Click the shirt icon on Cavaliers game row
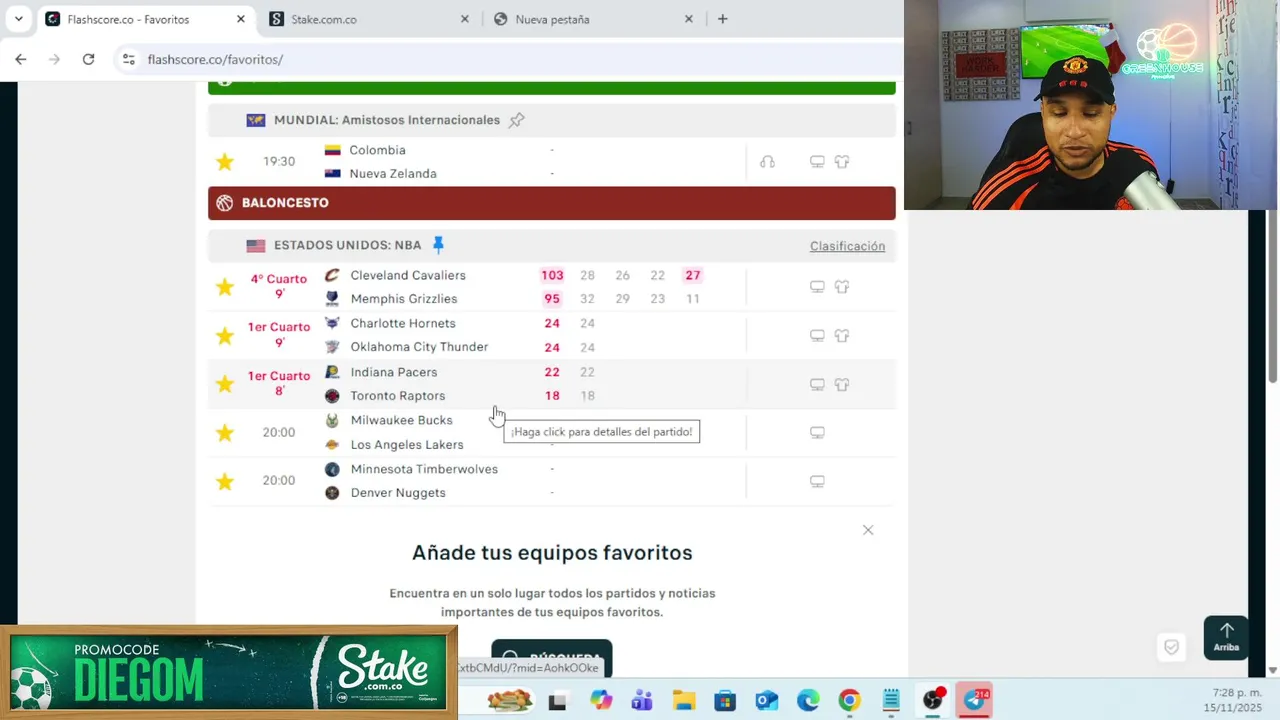1280x720 pixels. pos(842,287)
